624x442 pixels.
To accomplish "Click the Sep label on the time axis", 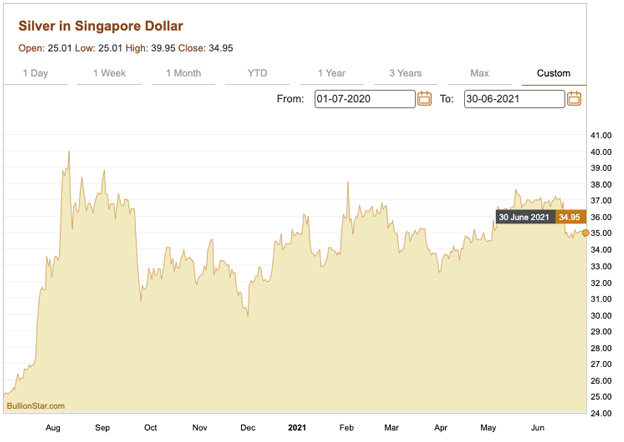I will pos(102,428).
